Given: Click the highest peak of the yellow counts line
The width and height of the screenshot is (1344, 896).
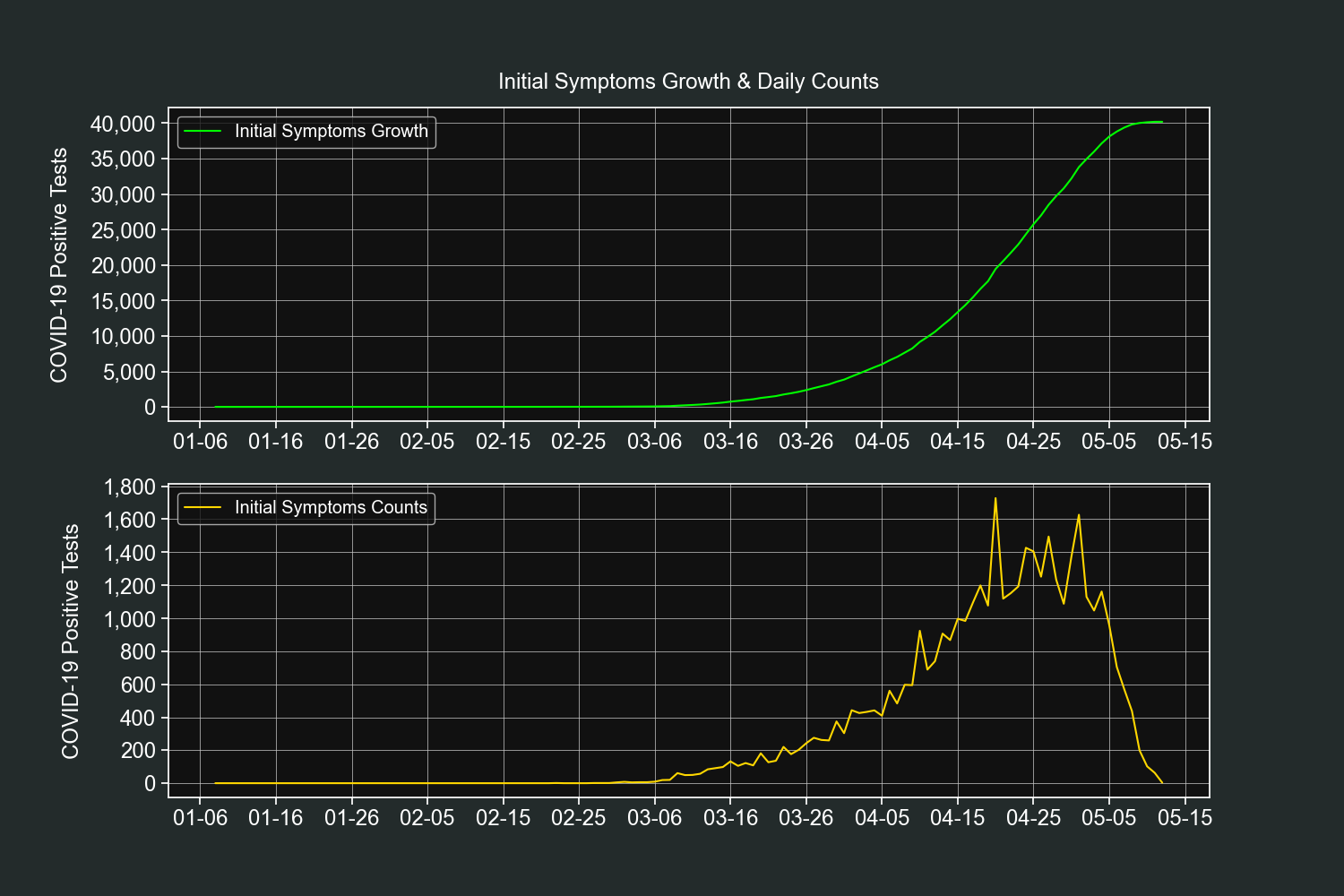Looking at the screenshot, I should pos(995,499).
